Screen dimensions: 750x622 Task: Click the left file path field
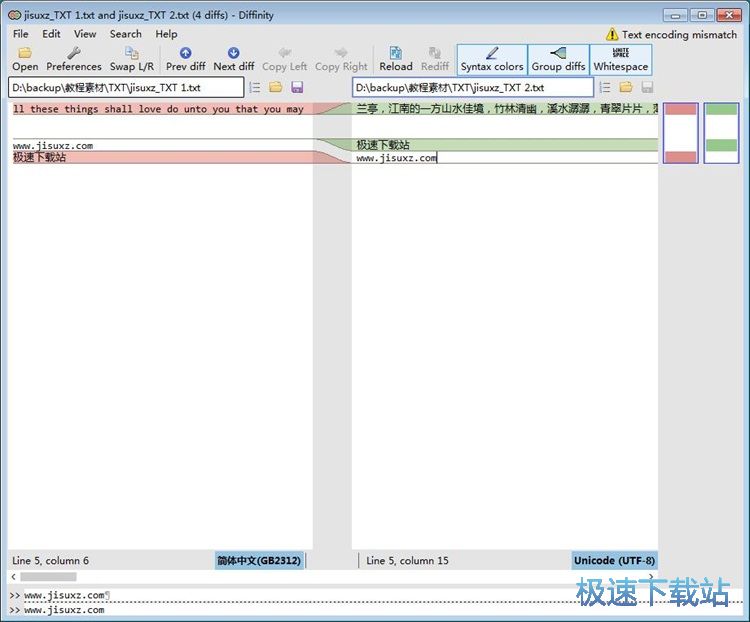126,88
